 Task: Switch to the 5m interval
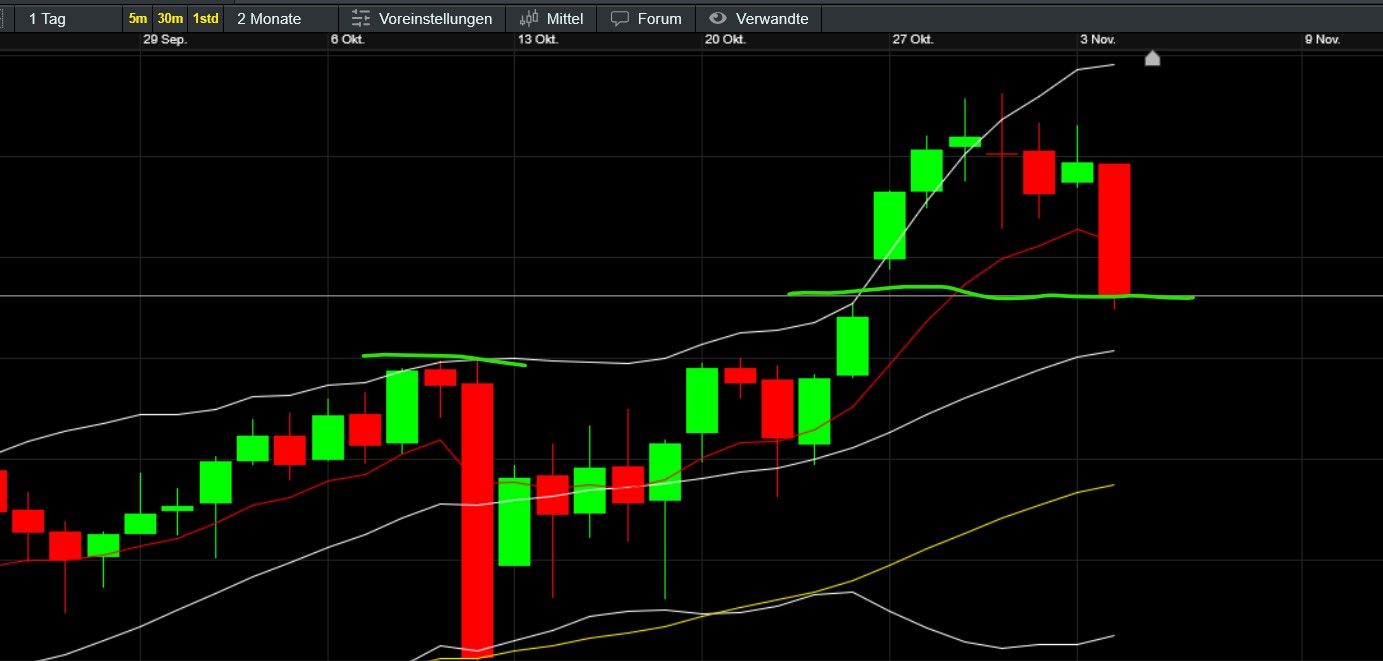tap(137, 19)
